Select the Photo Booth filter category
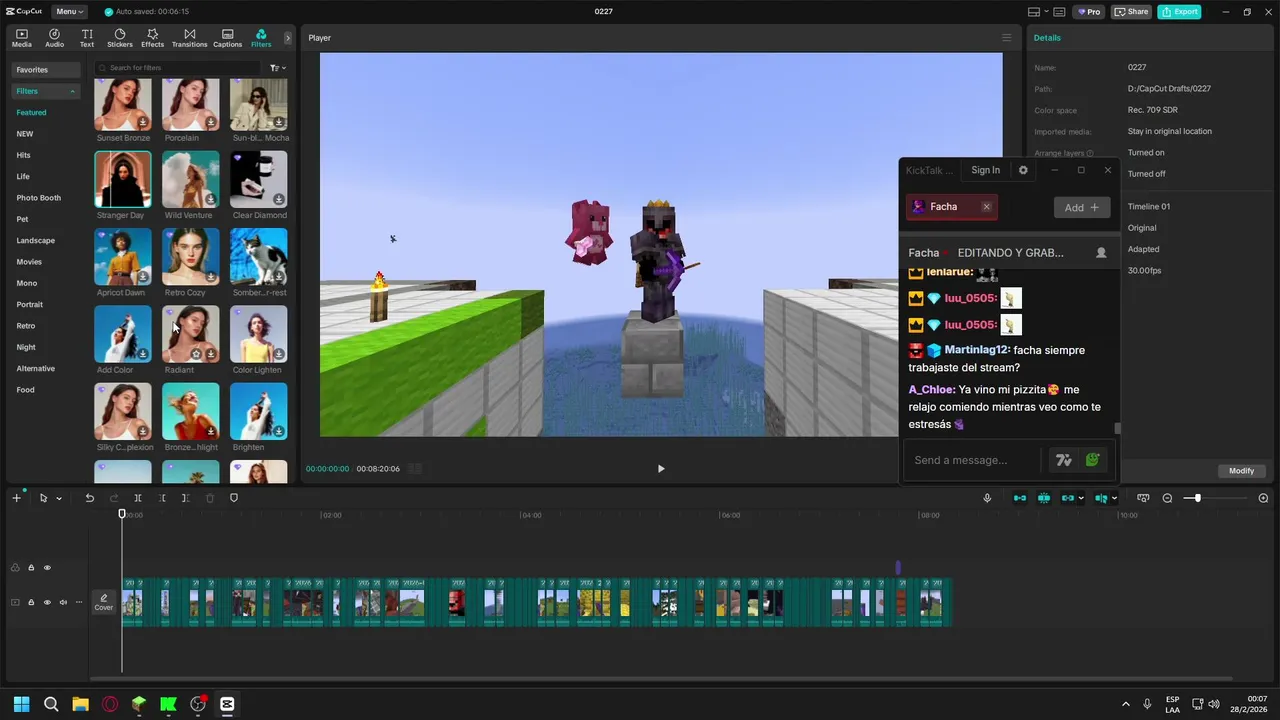 (38, 198)
